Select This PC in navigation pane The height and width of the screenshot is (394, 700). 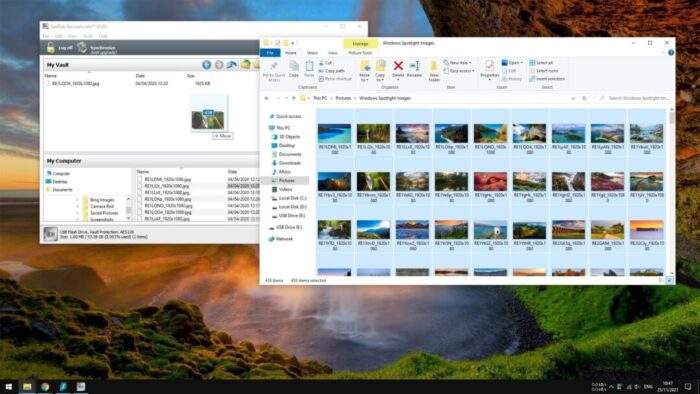280,128
